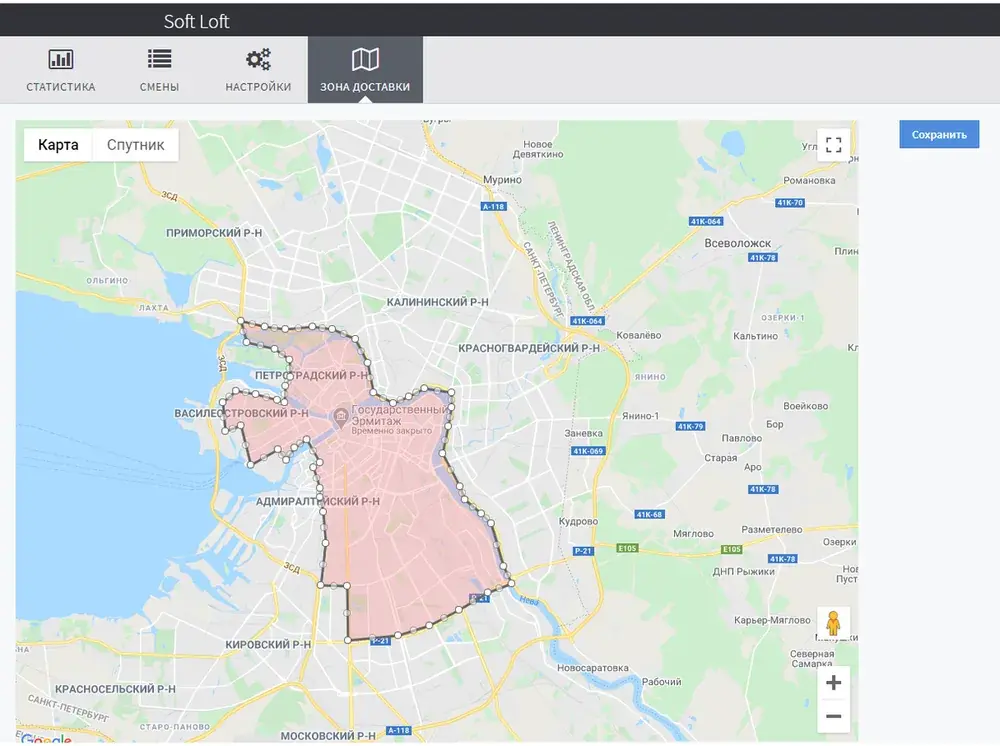Open the Смены tab
1000x746 pixels.
[x=159, y=69]
